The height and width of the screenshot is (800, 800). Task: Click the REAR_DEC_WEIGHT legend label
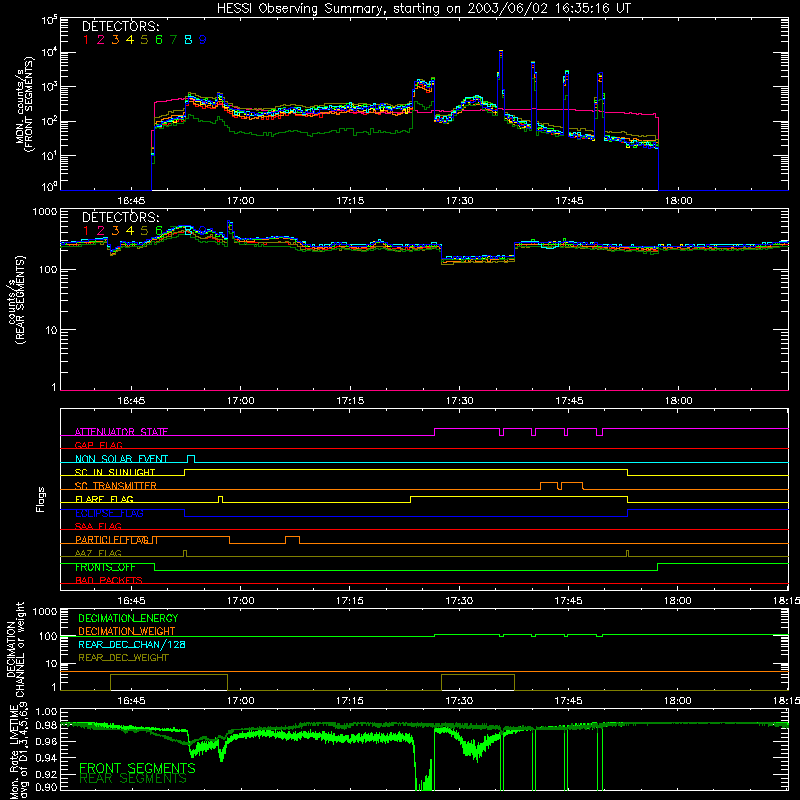click(123, 658)
